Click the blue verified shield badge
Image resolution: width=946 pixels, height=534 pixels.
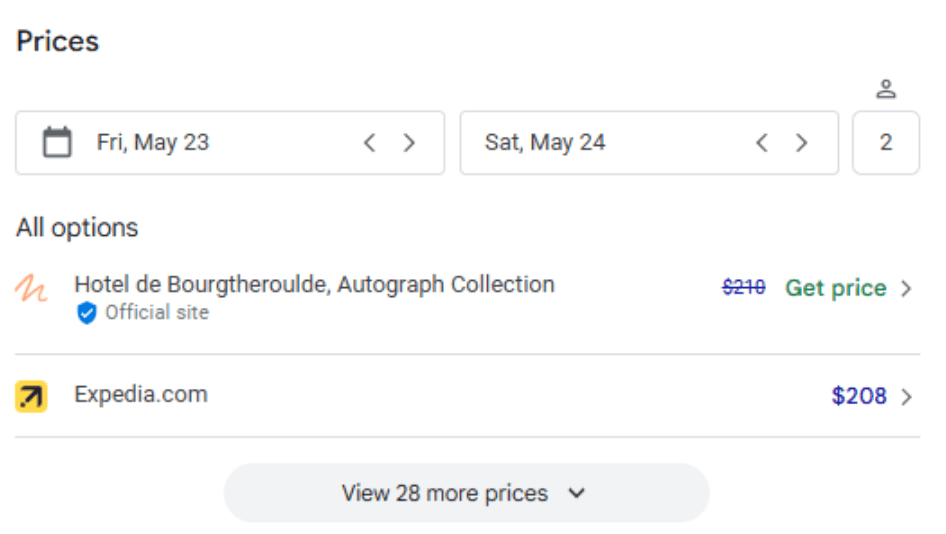point(87,313)
